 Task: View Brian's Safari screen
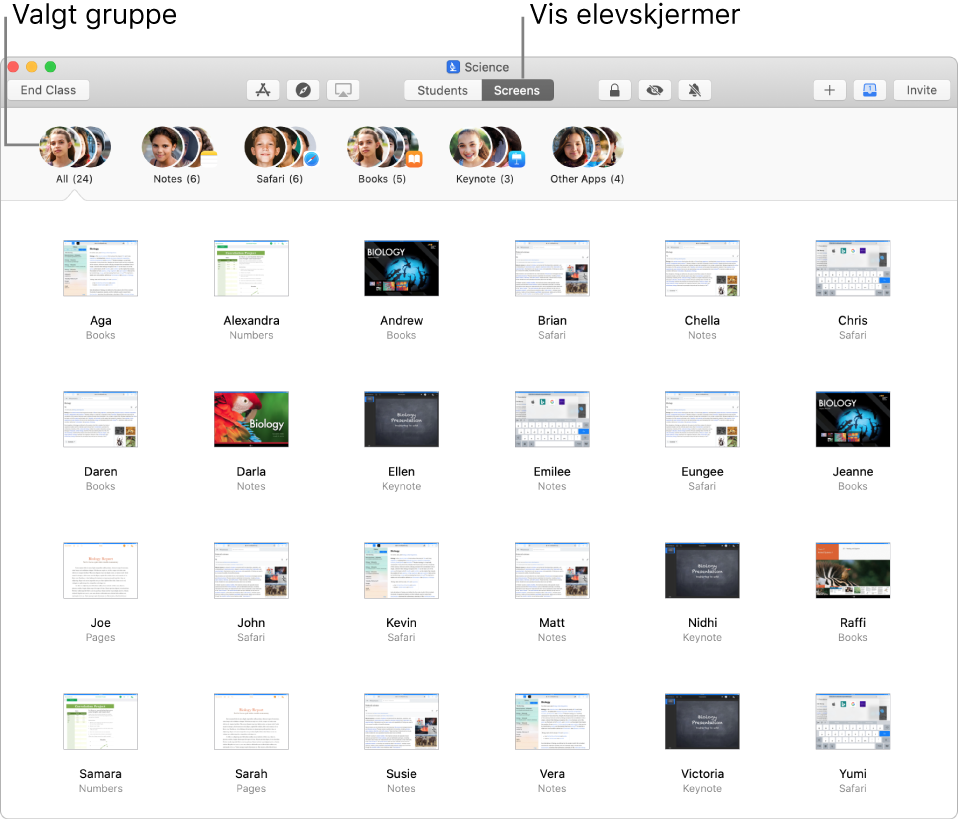[552, 268]
